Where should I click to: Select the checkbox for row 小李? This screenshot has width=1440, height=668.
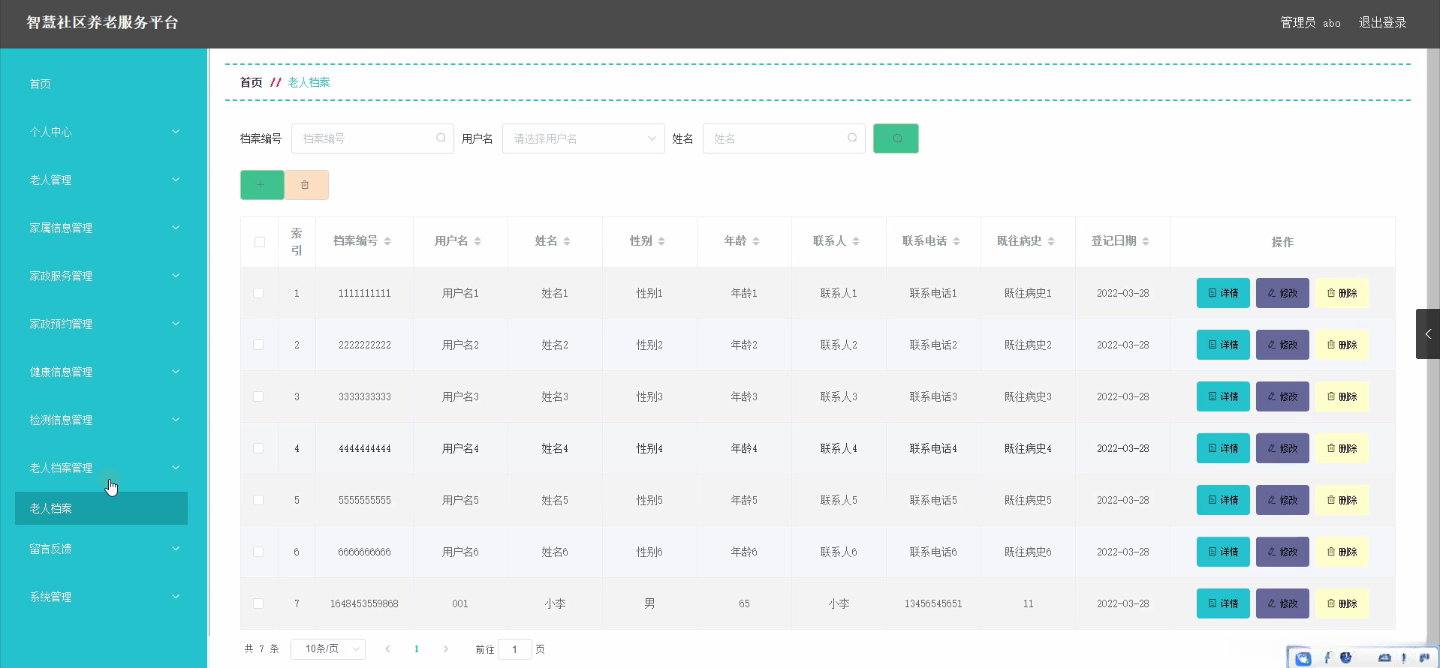coord(259,604)
